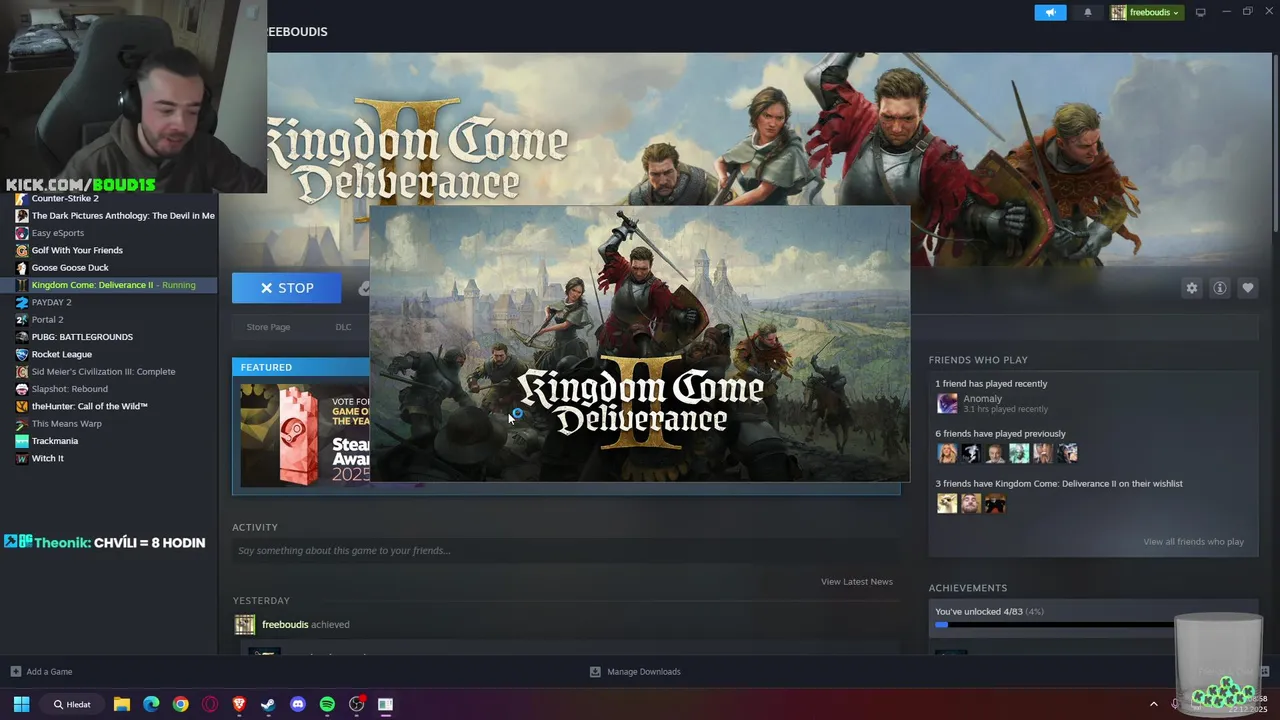Click first avatar under wishlist friends
Screen dimensions: 1280x720
(947, 503)
